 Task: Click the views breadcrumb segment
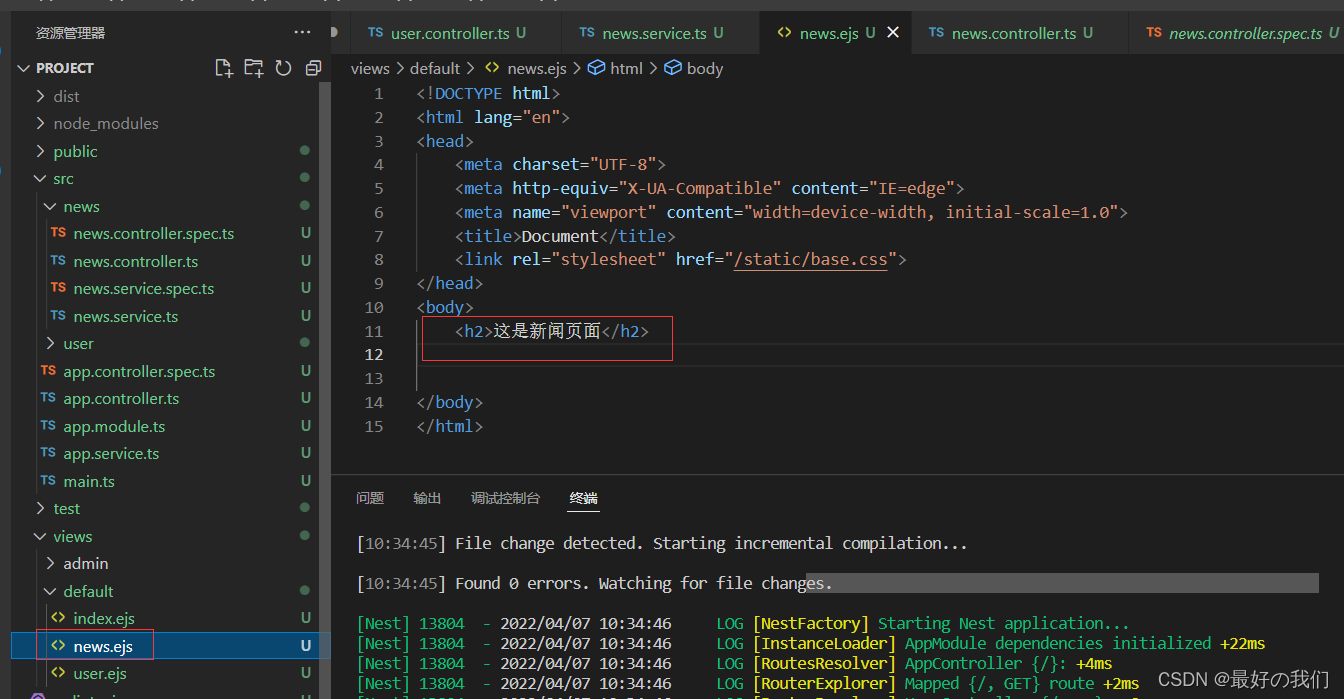pyautogui.click(x=370, y=68)
